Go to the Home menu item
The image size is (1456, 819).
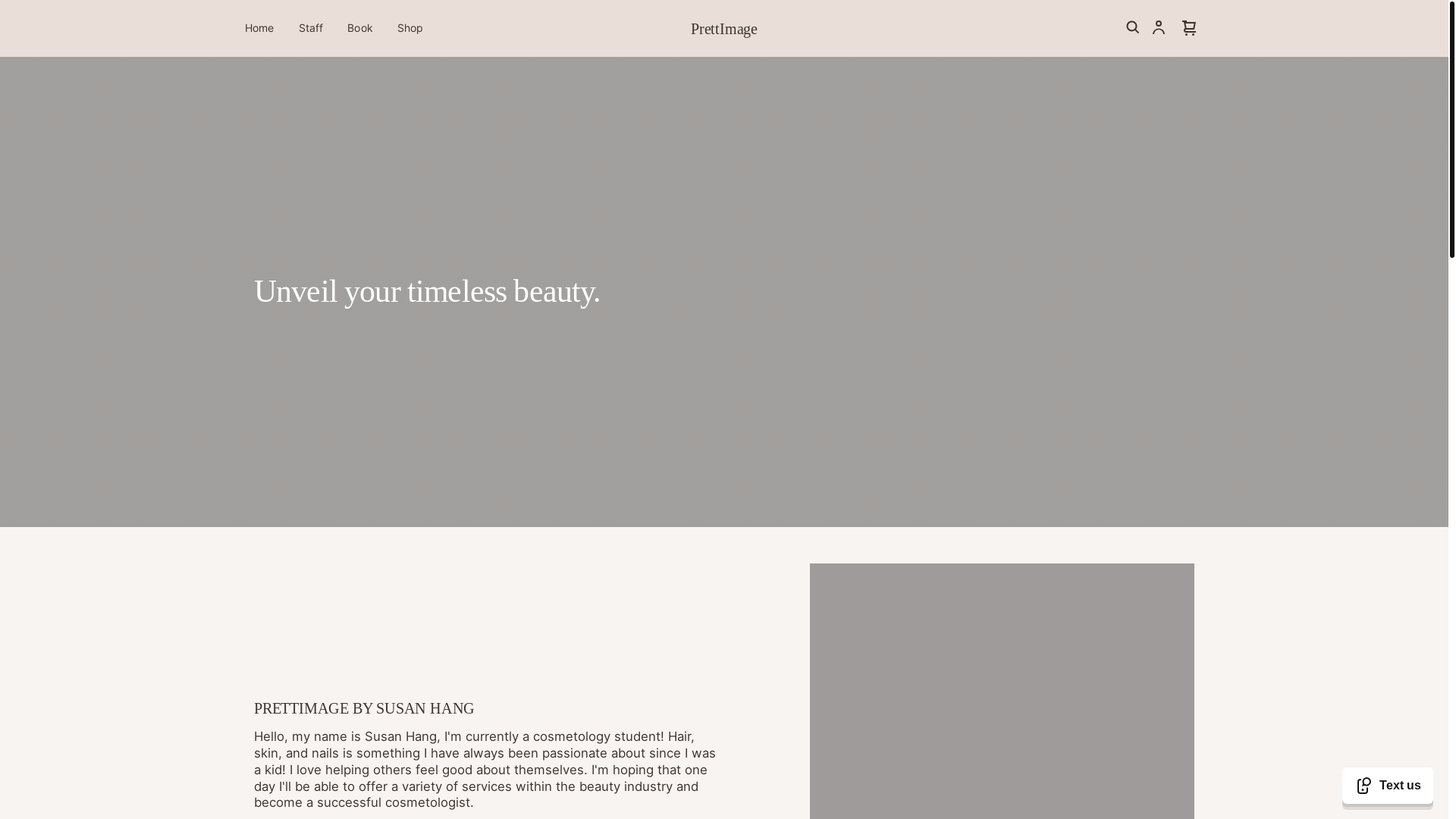pyautogui.click(x=259, y=28)
